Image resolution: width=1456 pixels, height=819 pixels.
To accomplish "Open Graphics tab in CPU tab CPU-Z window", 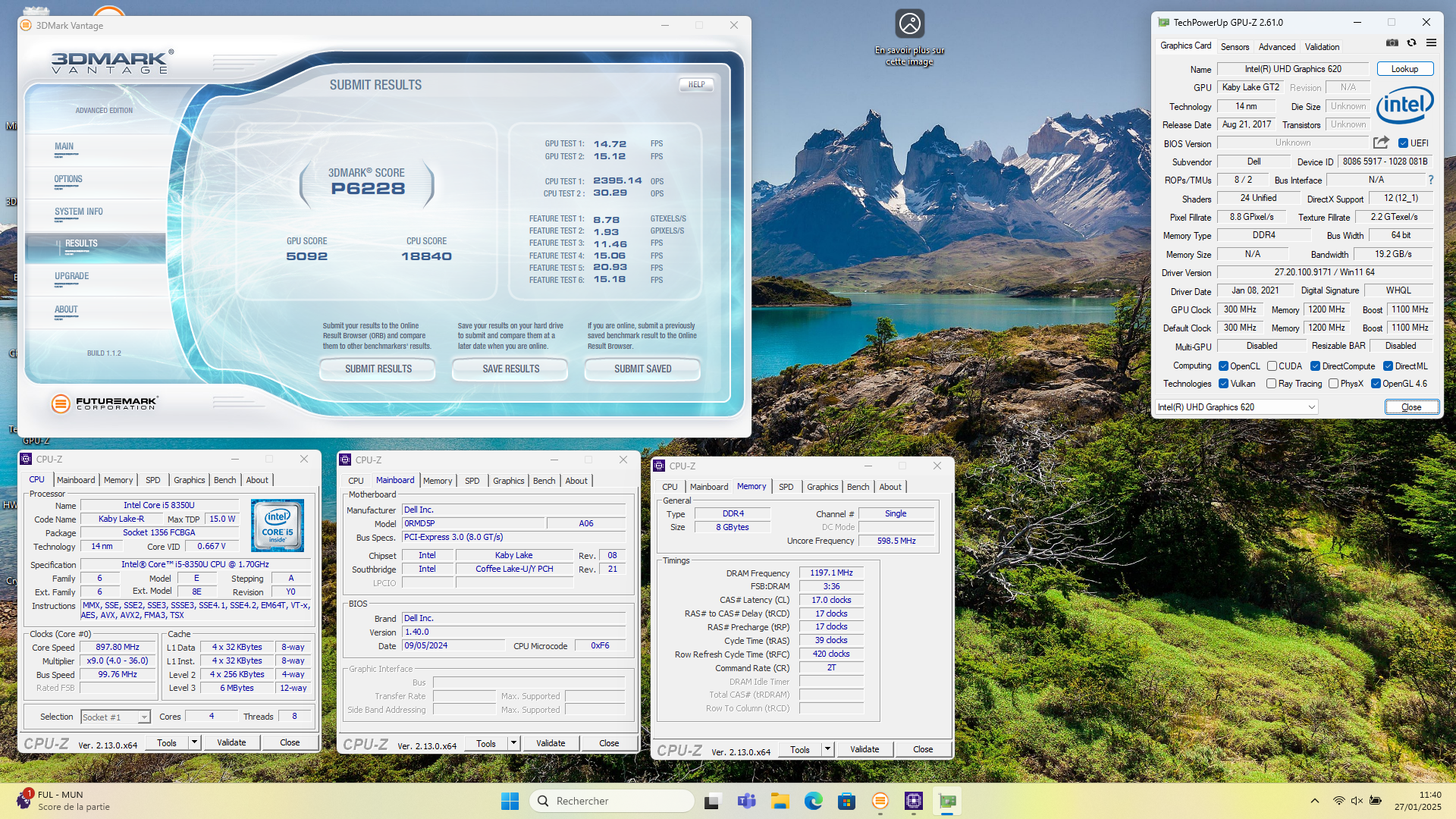I will pos(189,480).
